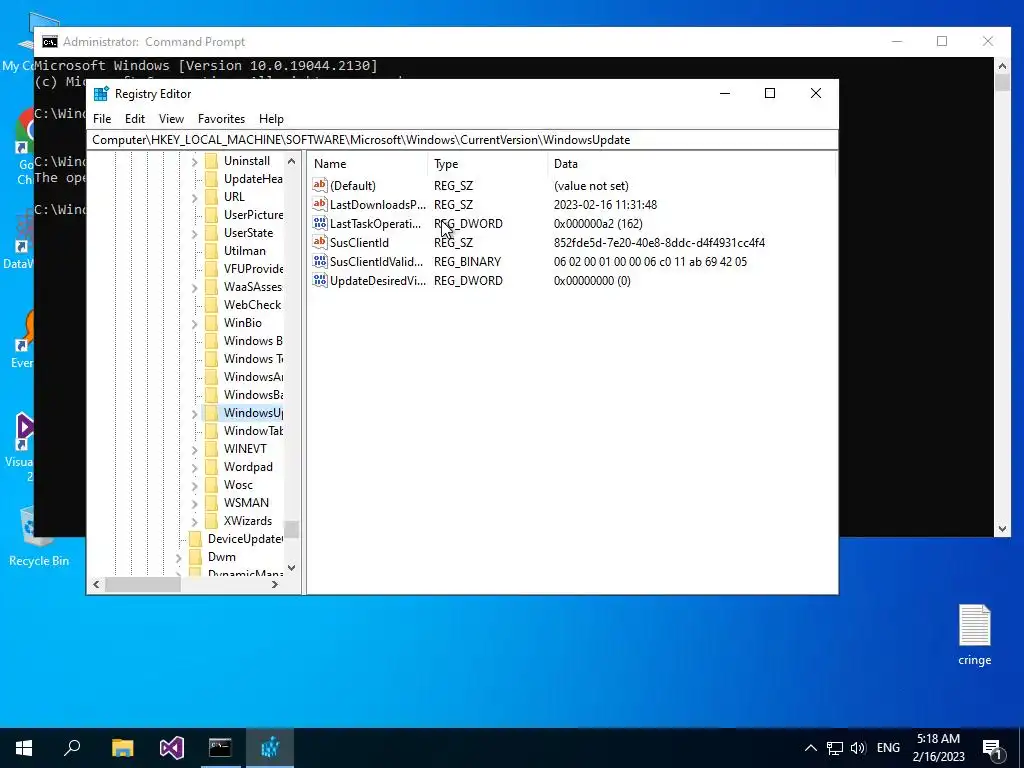This screenshot has height=768, width=1024.
Task: Select the WinBio folder icon in tree
Action: tap(211, 323)
